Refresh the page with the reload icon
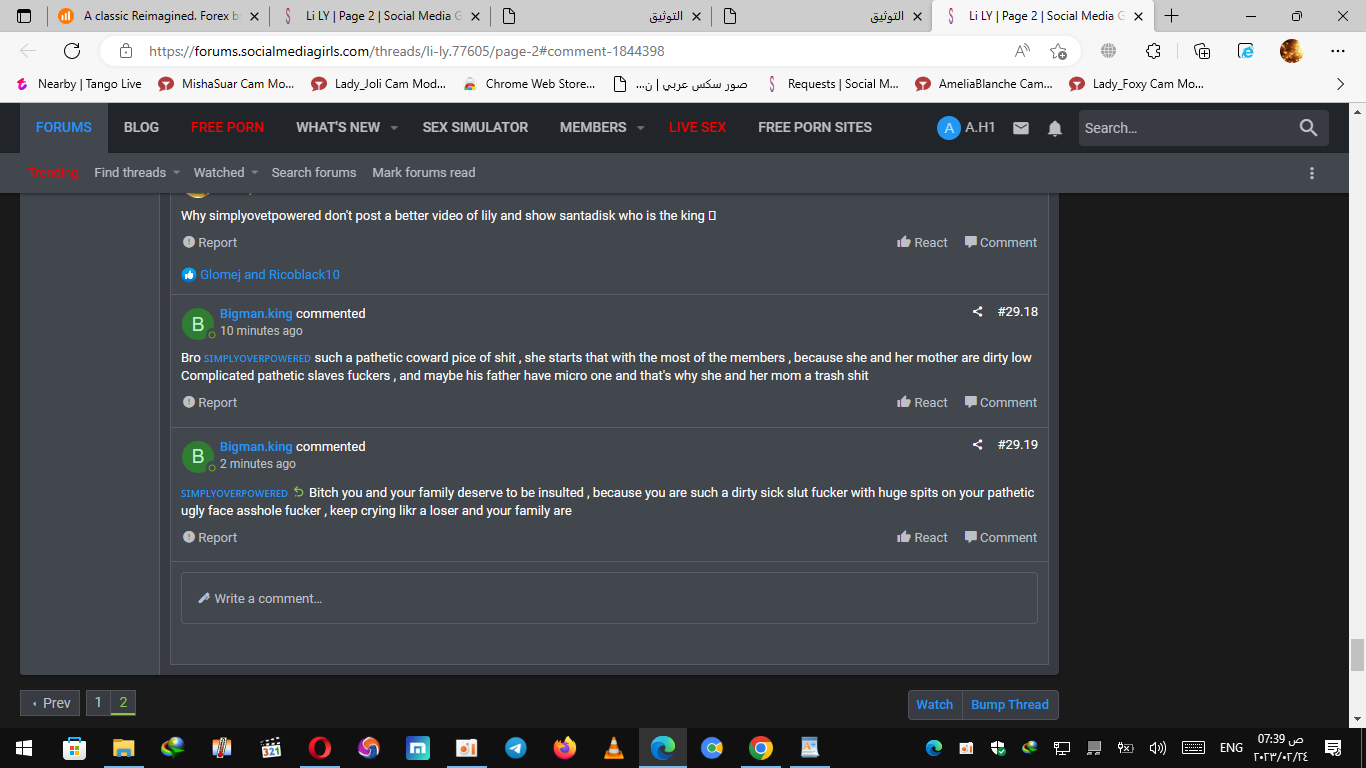The image size is (1366, 768). (72, 51)
